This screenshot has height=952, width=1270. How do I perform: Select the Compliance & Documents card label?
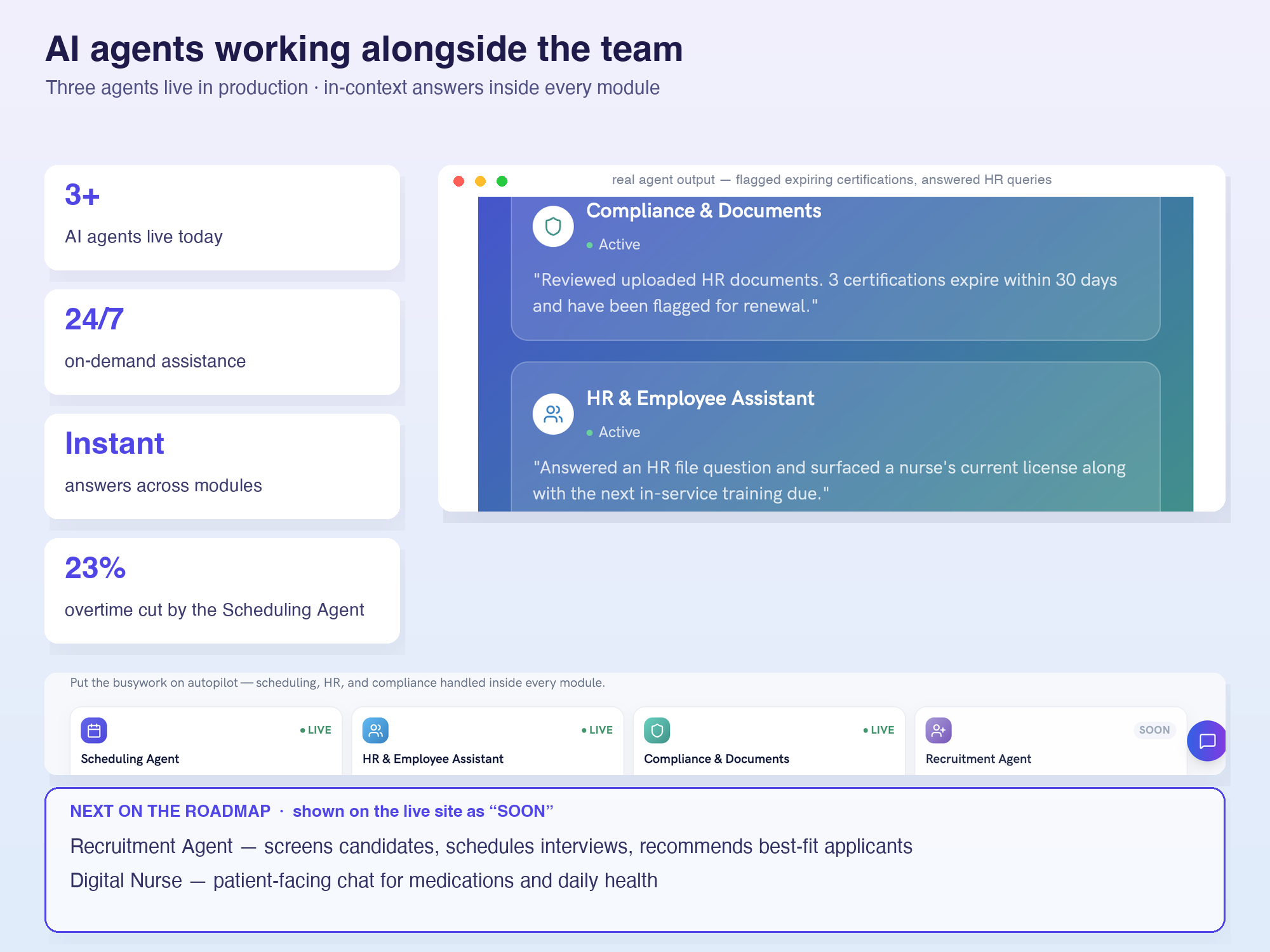[x=716, y=758]
